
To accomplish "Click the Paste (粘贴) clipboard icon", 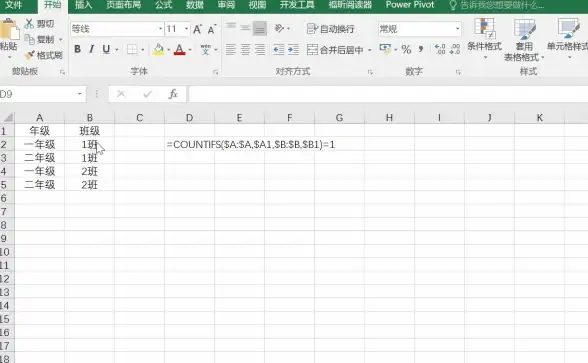I will click(x=9, y=30).
